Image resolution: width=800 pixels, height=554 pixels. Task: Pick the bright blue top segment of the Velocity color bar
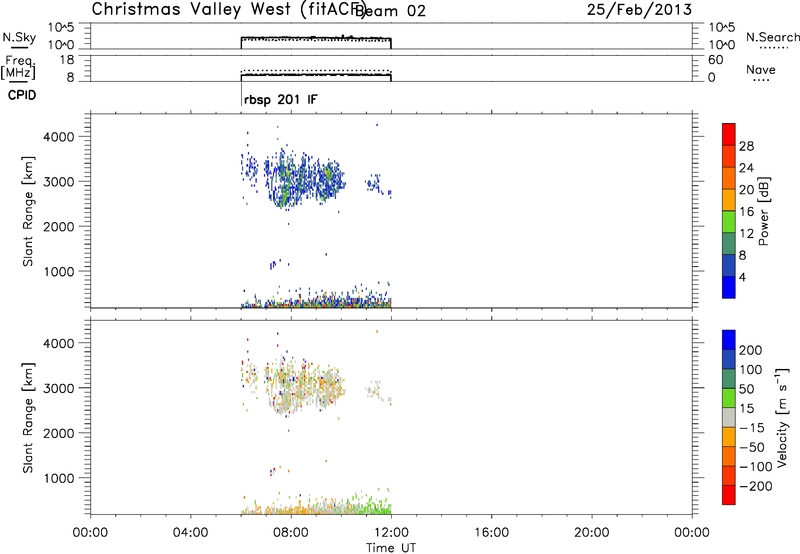(729, 340)
